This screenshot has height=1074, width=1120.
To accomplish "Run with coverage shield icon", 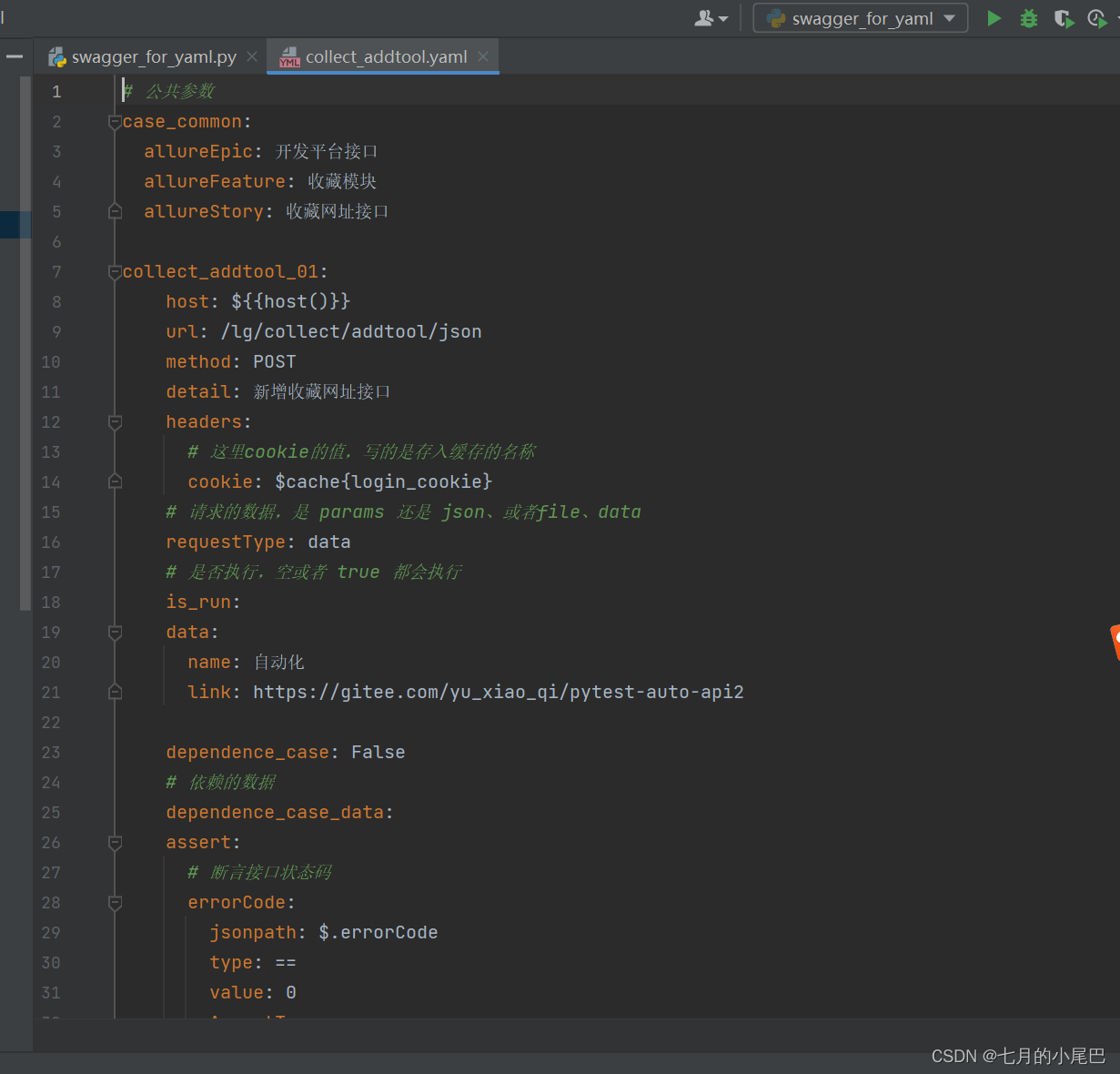I will pos(1063,18).
